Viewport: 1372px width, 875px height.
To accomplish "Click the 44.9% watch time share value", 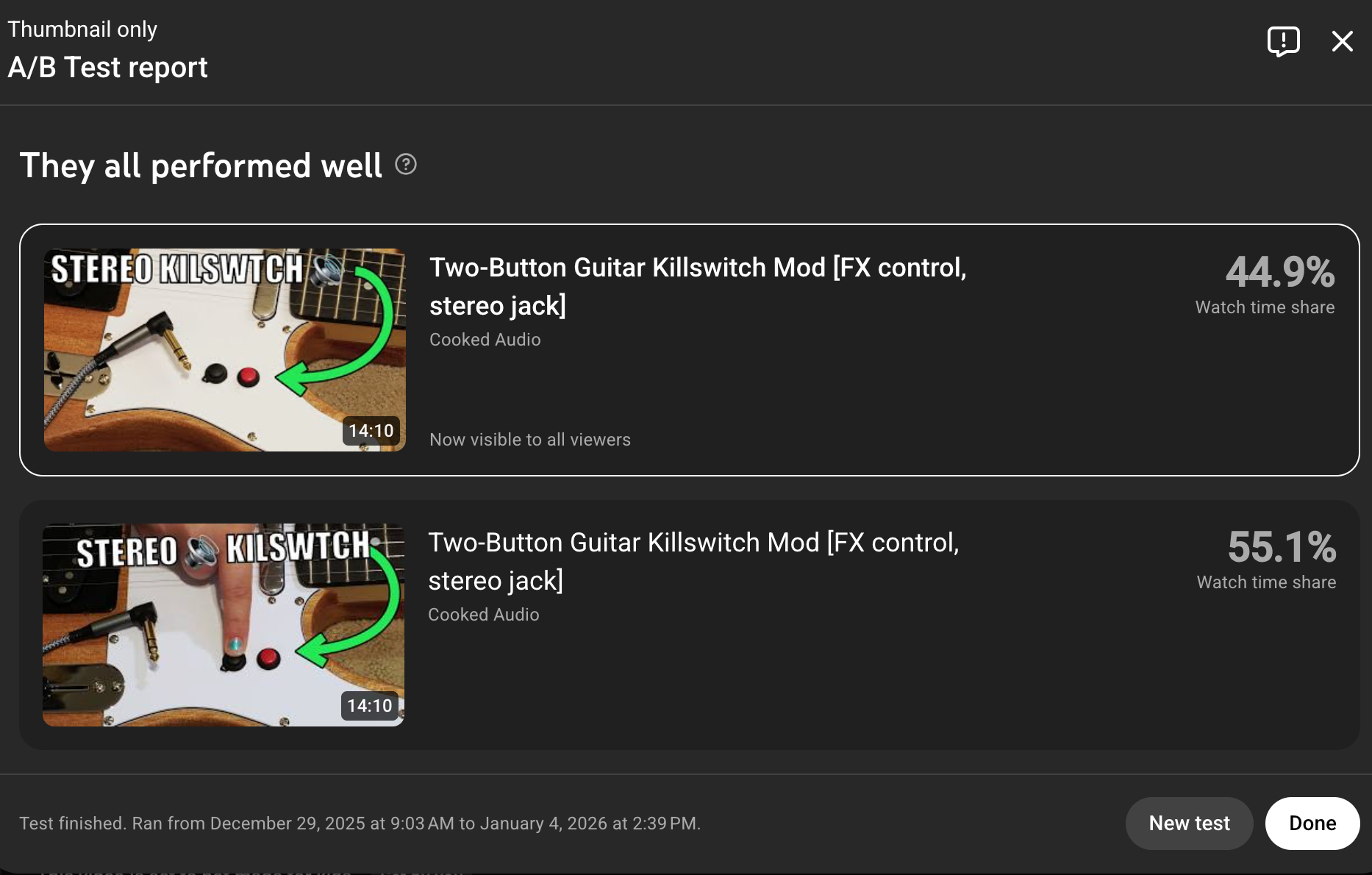I will pyautogui.click(x=1279, y=272).
